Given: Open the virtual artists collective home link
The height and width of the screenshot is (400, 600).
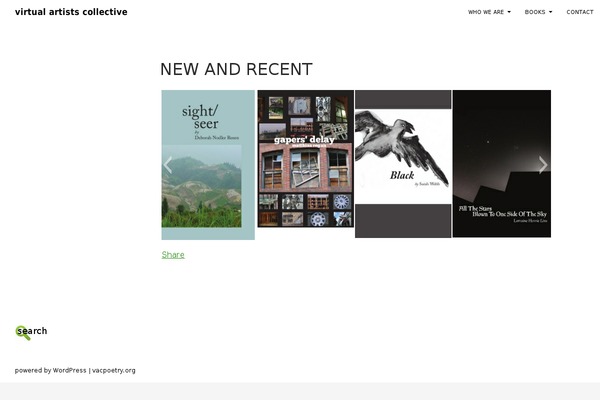Looking at the screenshot, I should [71, 12].
